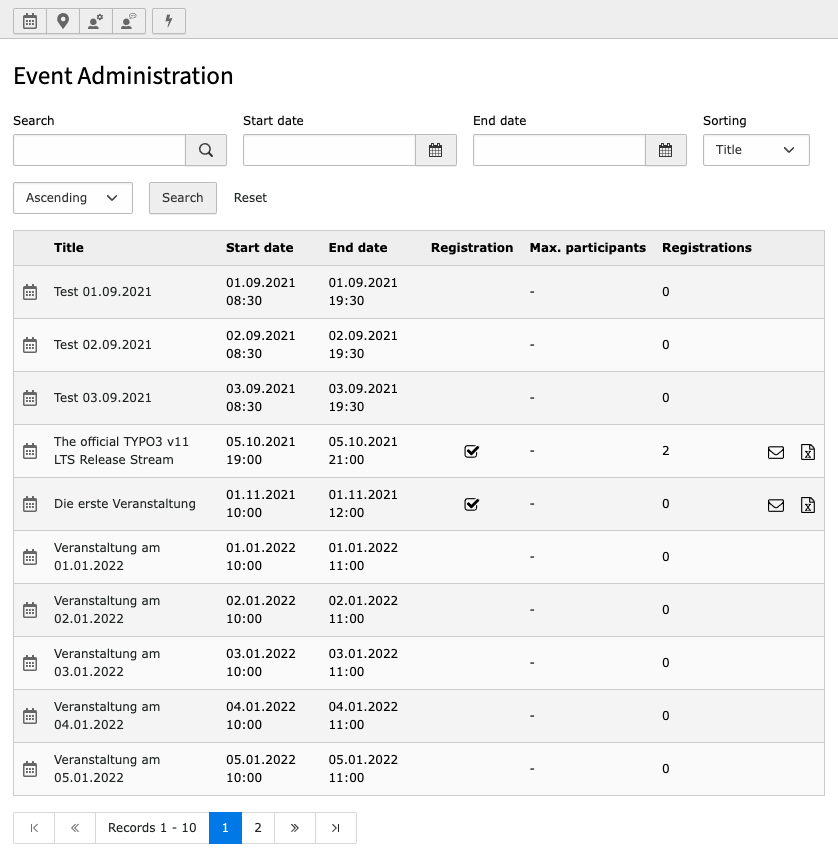Email participants of the TYPO3 v11 Release Stream
Image resolution: width=838 pixels, height=860 pixels.
click(x=776, y=452)
